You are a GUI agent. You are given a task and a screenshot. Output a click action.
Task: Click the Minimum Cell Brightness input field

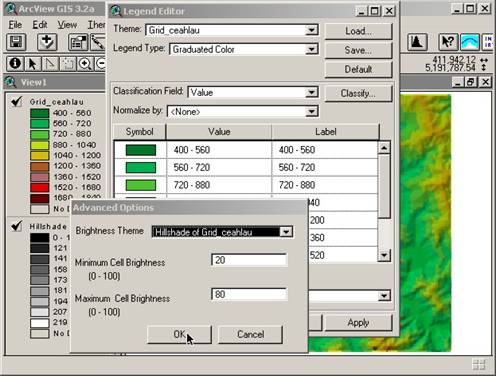pos(249,260)
